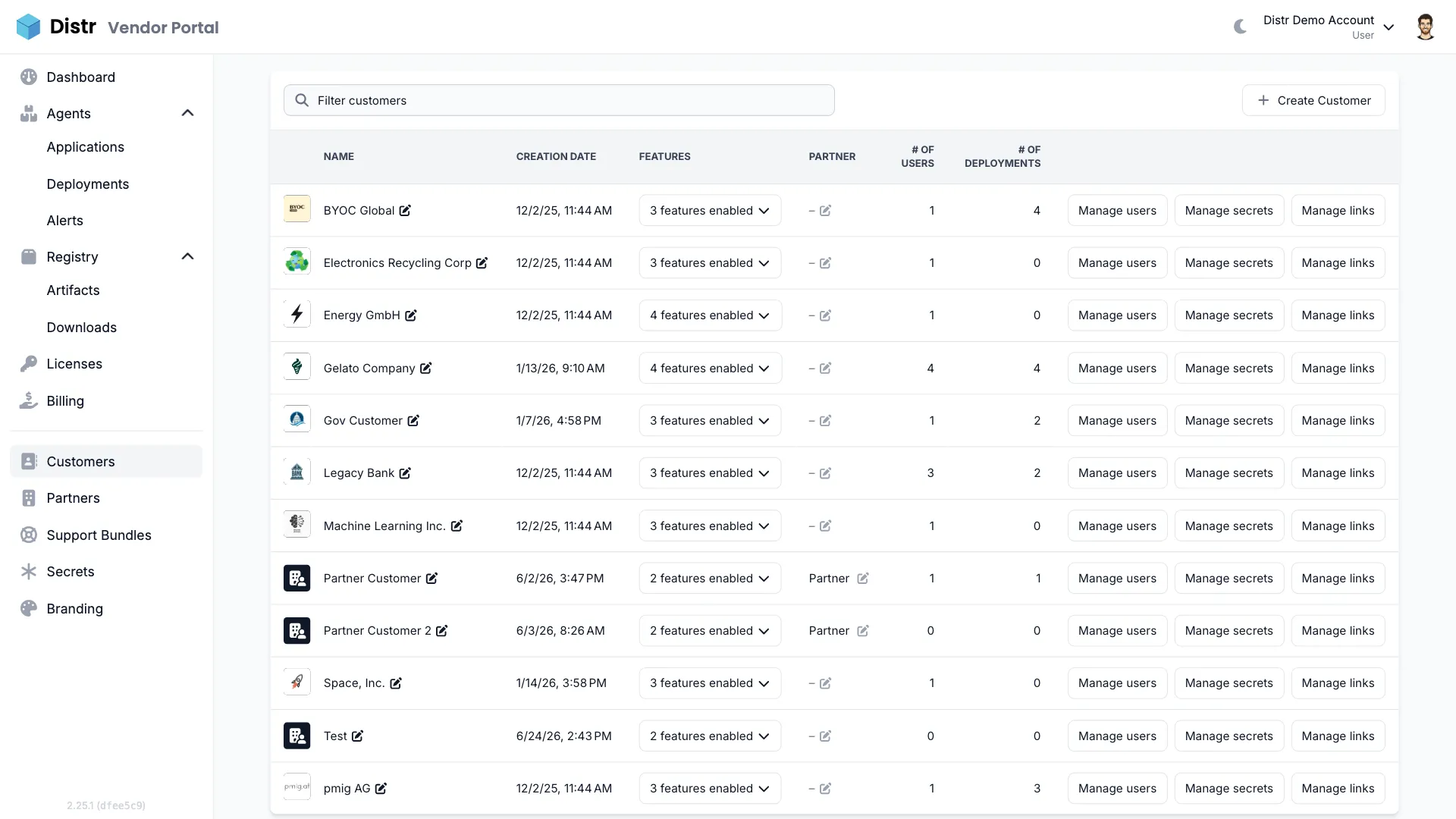The width and height of the screenshot is (1456, 819).
Task: Open Partner Customer features dropdown
Action: (x=710, y=579)
